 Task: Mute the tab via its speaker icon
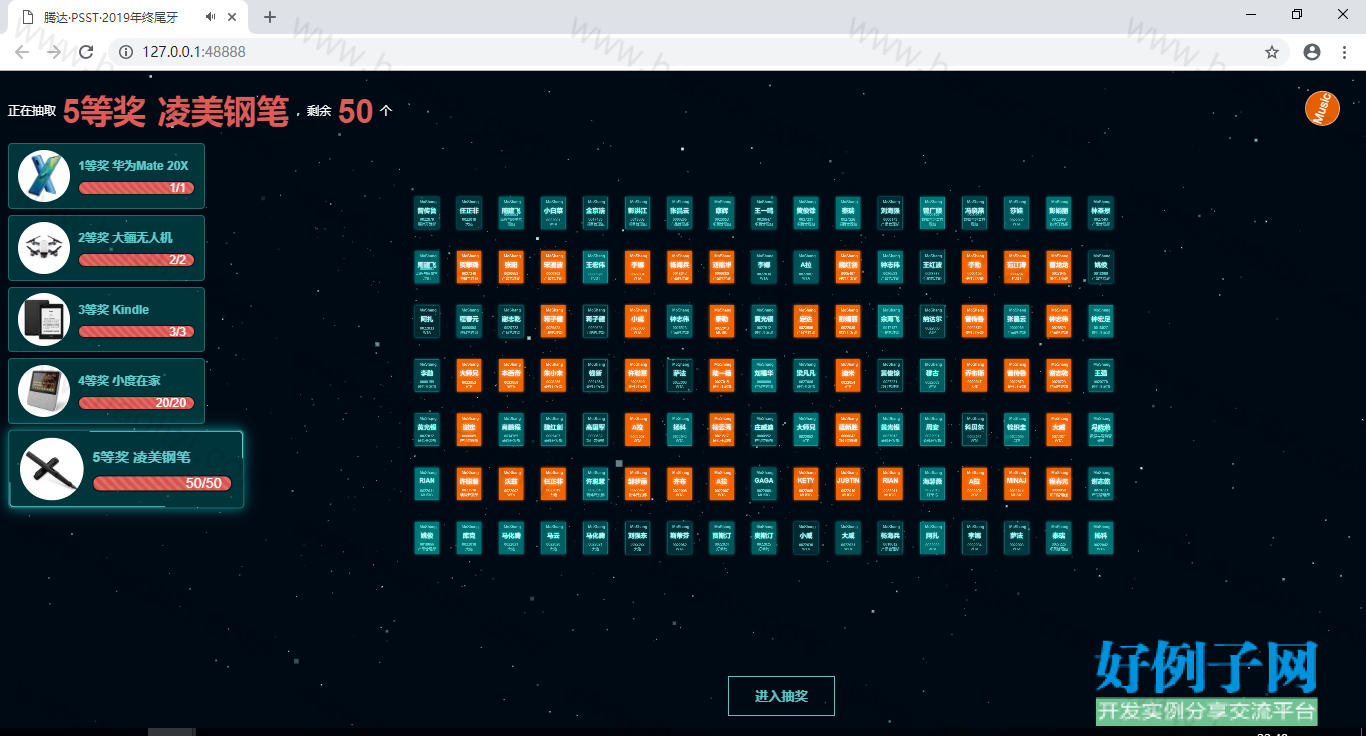[x=211, y=17]
